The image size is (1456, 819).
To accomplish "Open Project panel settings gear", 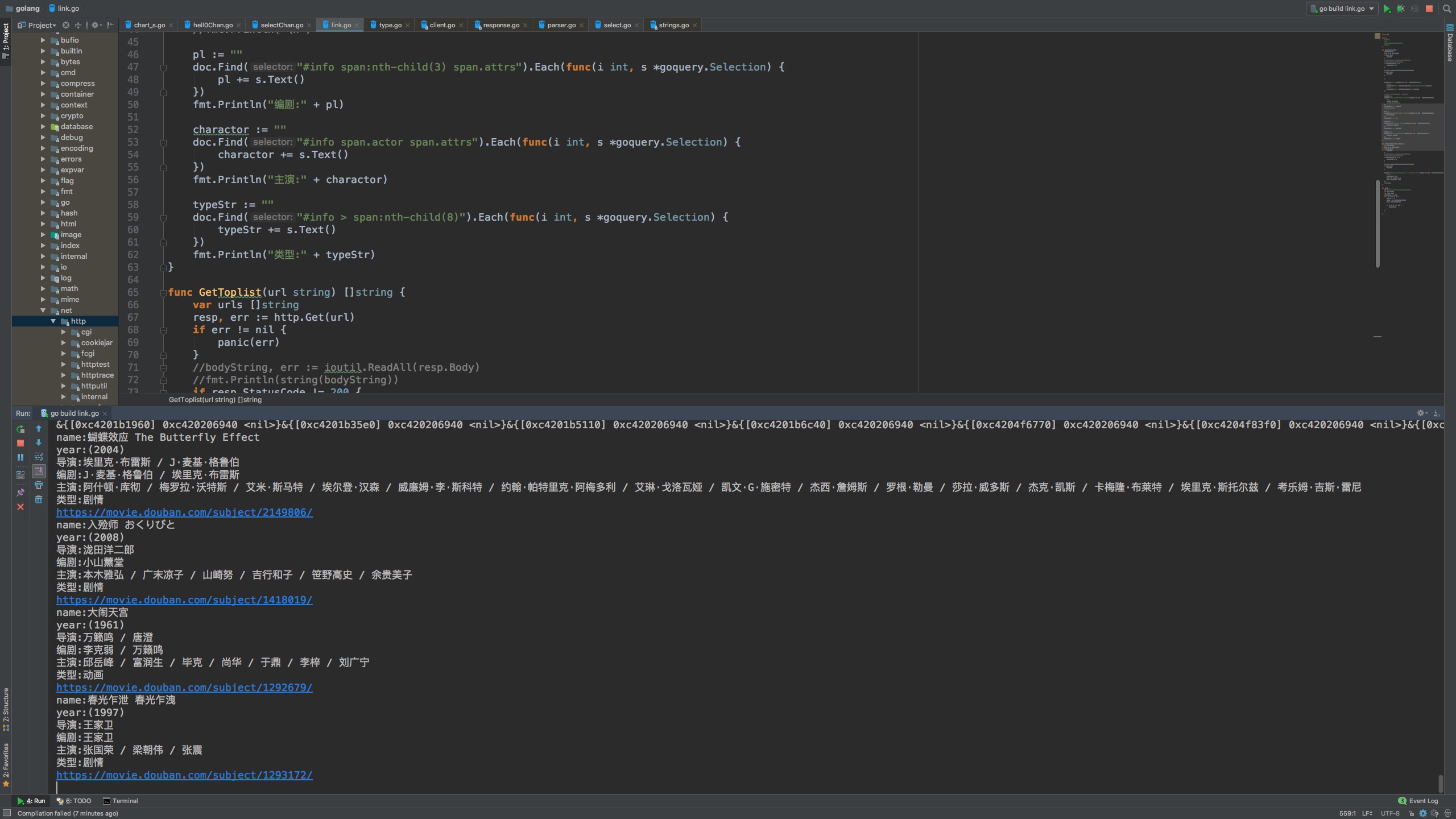I will (96, 25).
